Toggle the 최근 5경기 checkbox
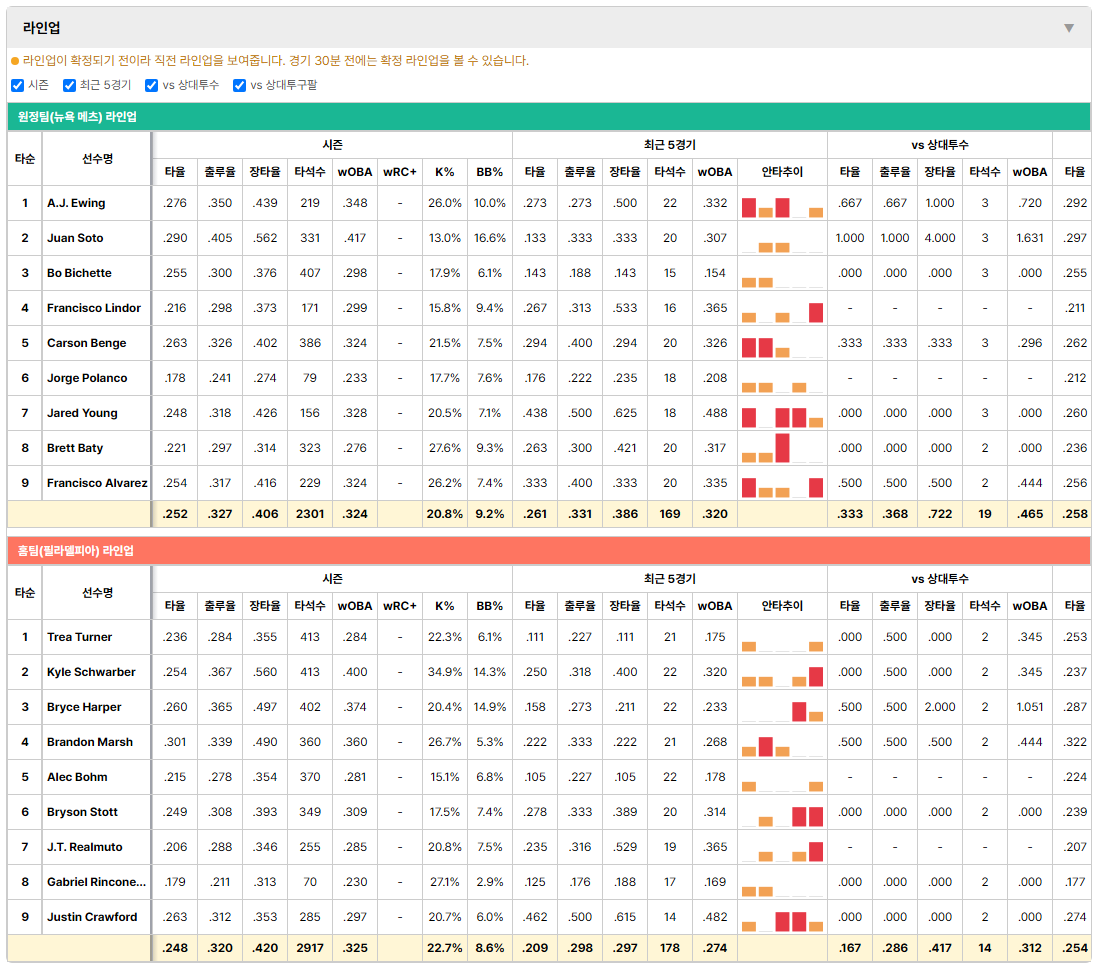Image resolution: width=1098 pixels, height=969 pixels. (69, 85)
